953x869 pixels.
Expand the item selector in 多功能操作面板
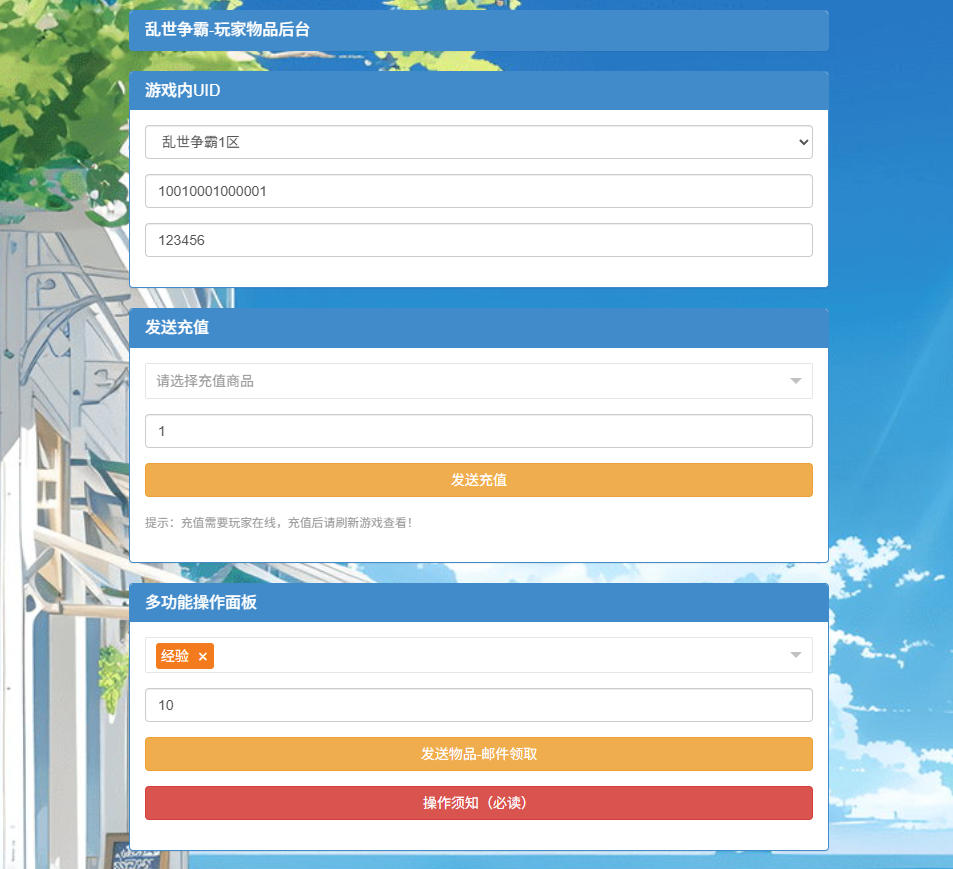click(x=478, y=655)
